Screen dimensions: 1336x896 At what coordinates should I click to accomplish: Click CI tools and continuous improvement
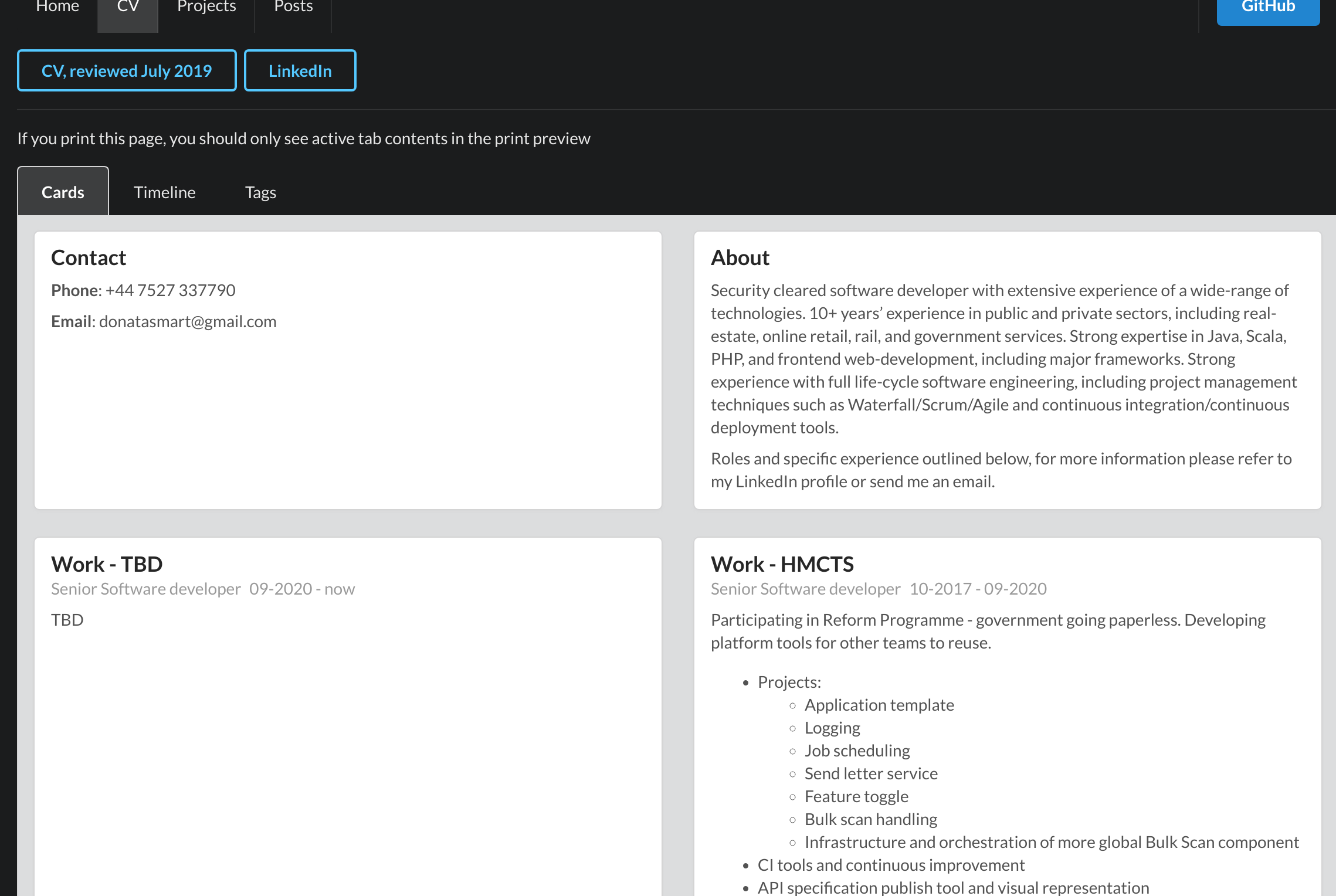(891, 865)
